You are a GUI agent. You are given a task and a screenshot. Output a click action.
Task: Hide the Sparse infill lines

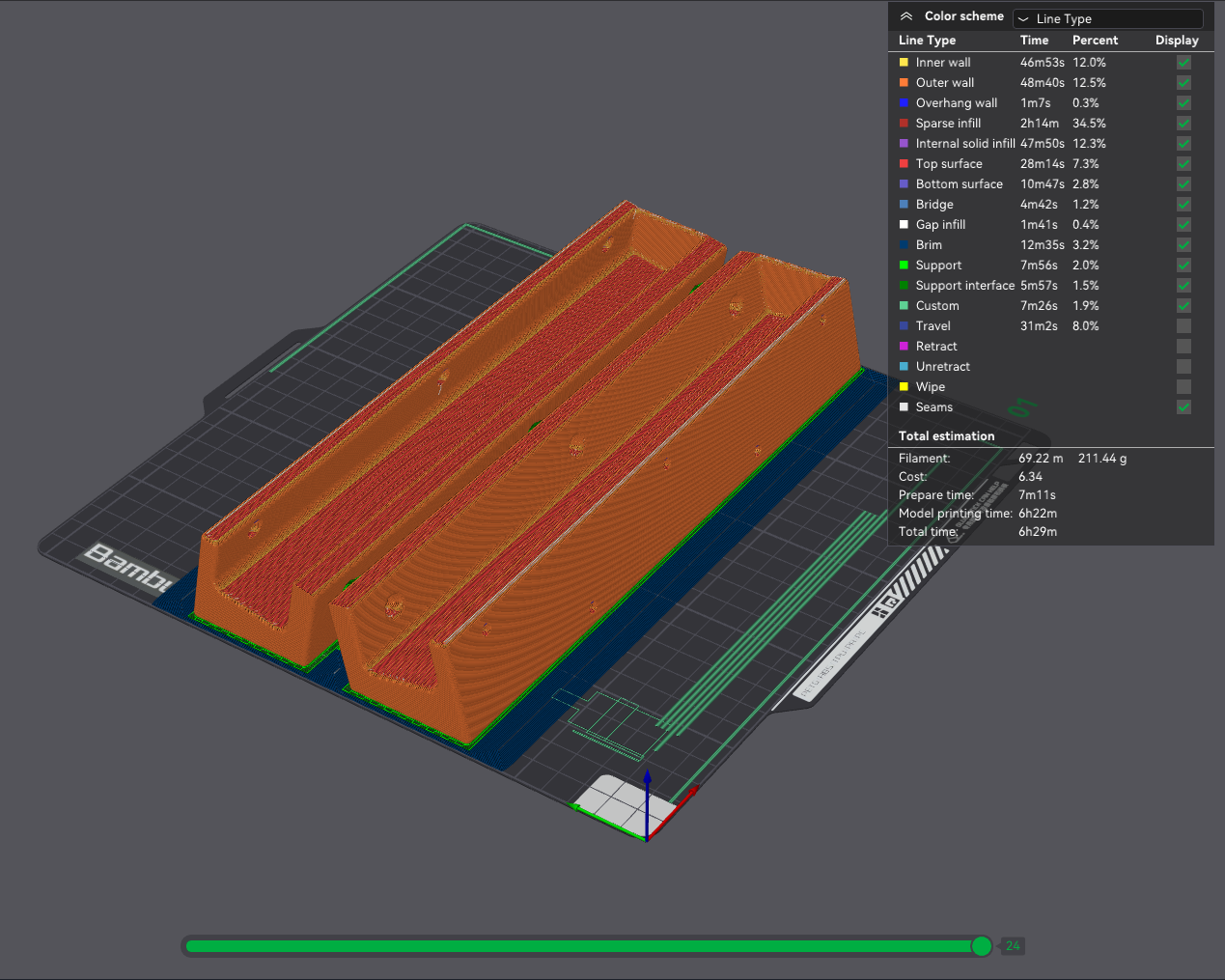1183,123
